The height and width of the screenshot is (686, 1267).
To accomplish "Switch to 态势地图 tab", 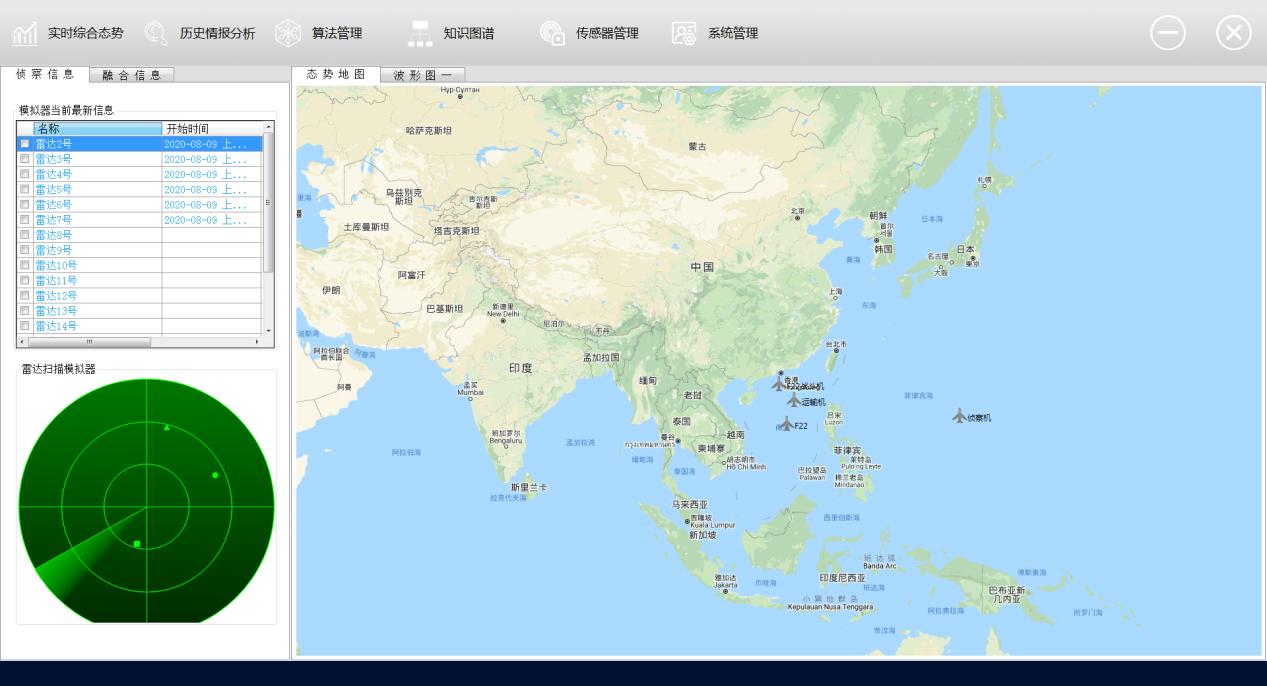I will pos(336,74).
